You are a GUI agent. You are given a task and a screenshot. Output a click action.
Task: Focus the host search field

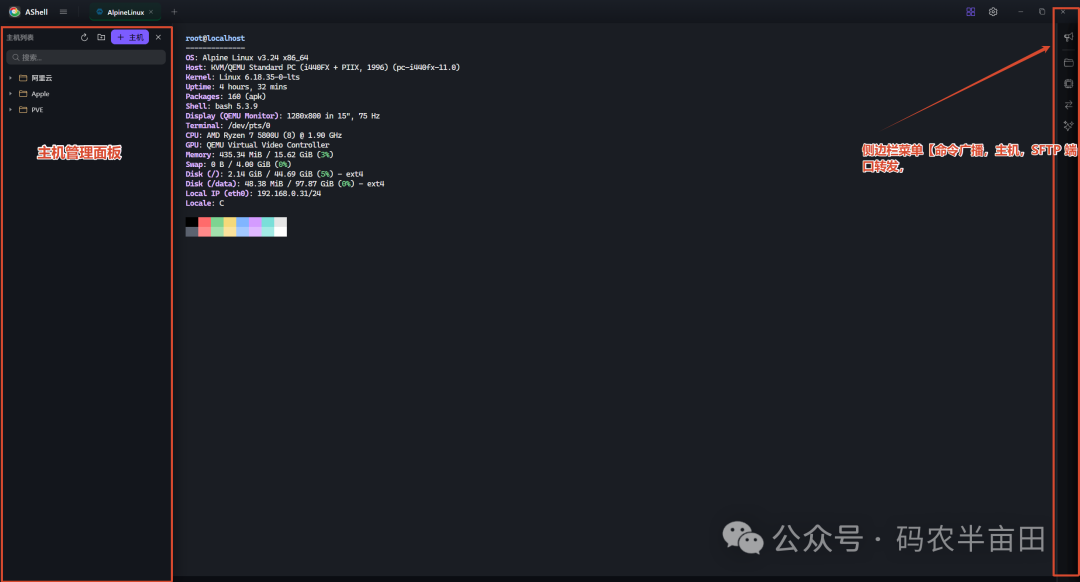point(86,57)
